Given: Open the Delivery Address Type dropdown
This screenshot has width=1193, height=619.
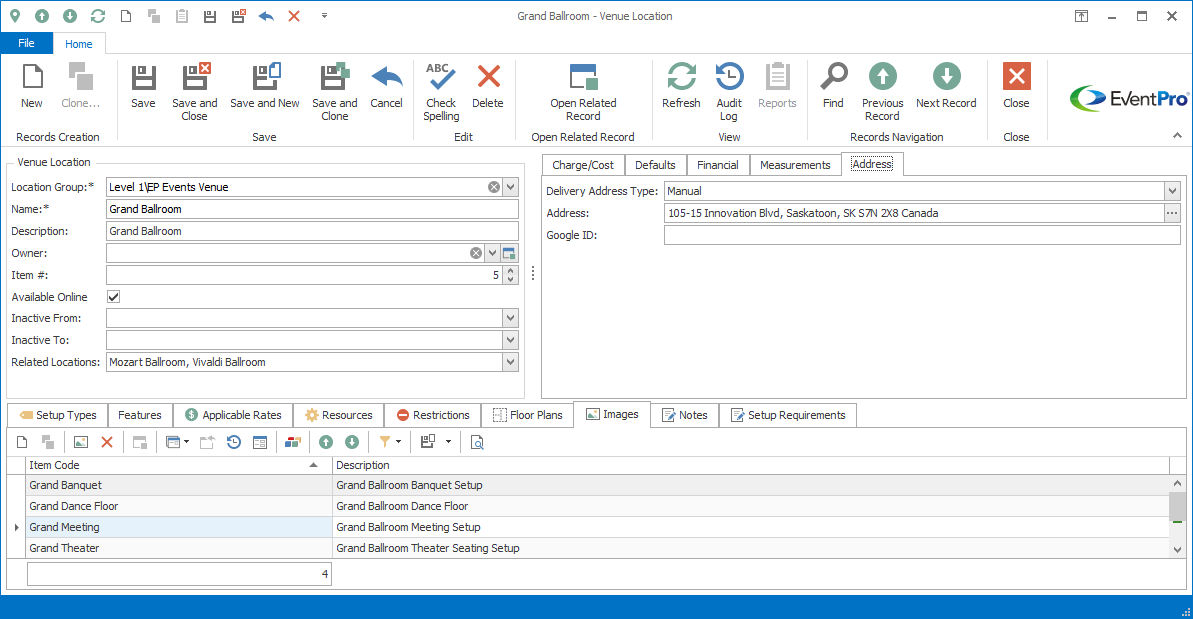Looking at the screenshot, I should coord(1172,192).
